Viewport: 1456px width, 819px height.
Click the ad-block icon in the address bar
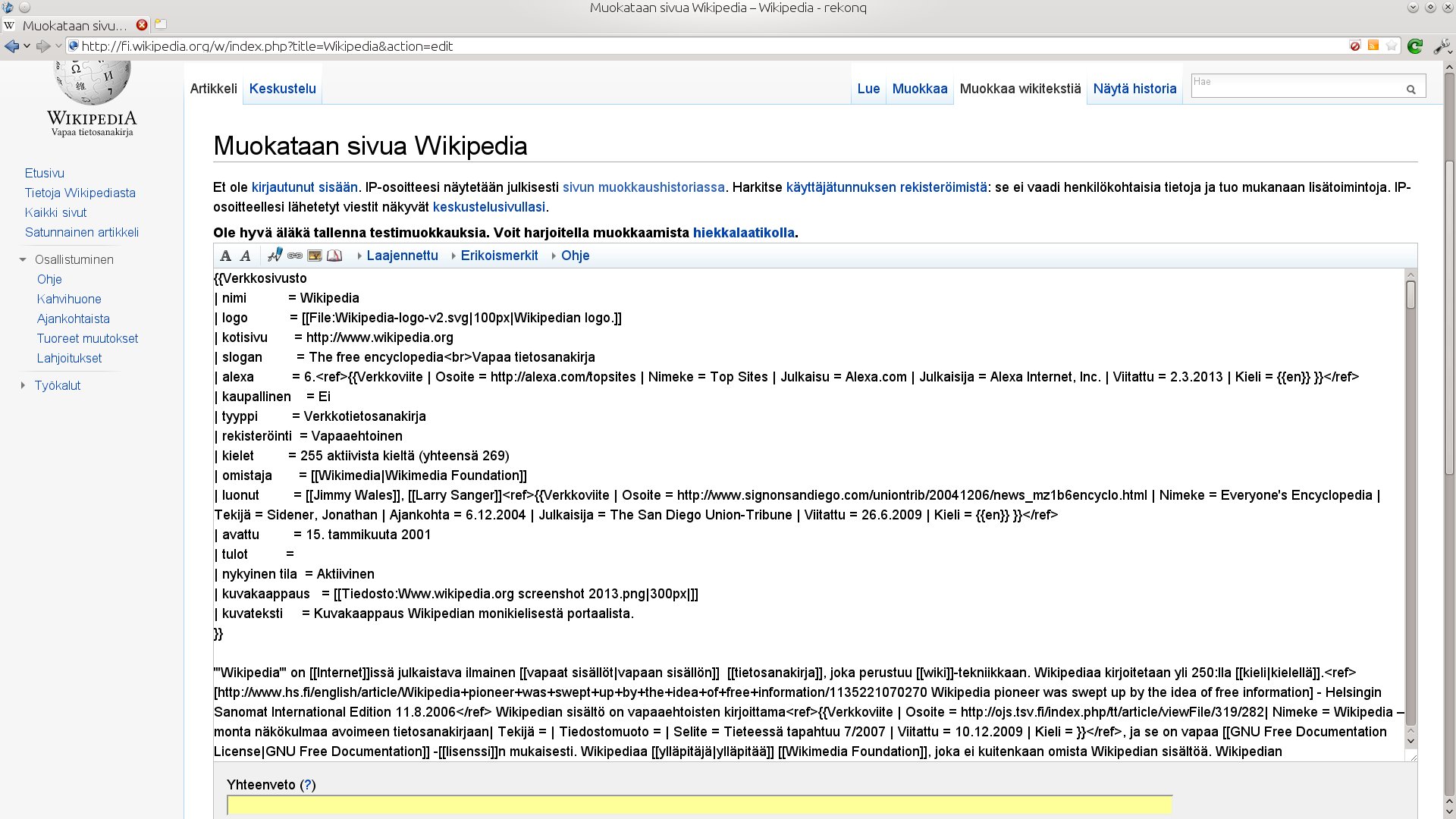pyautogui.click(x=1355, y=46)
